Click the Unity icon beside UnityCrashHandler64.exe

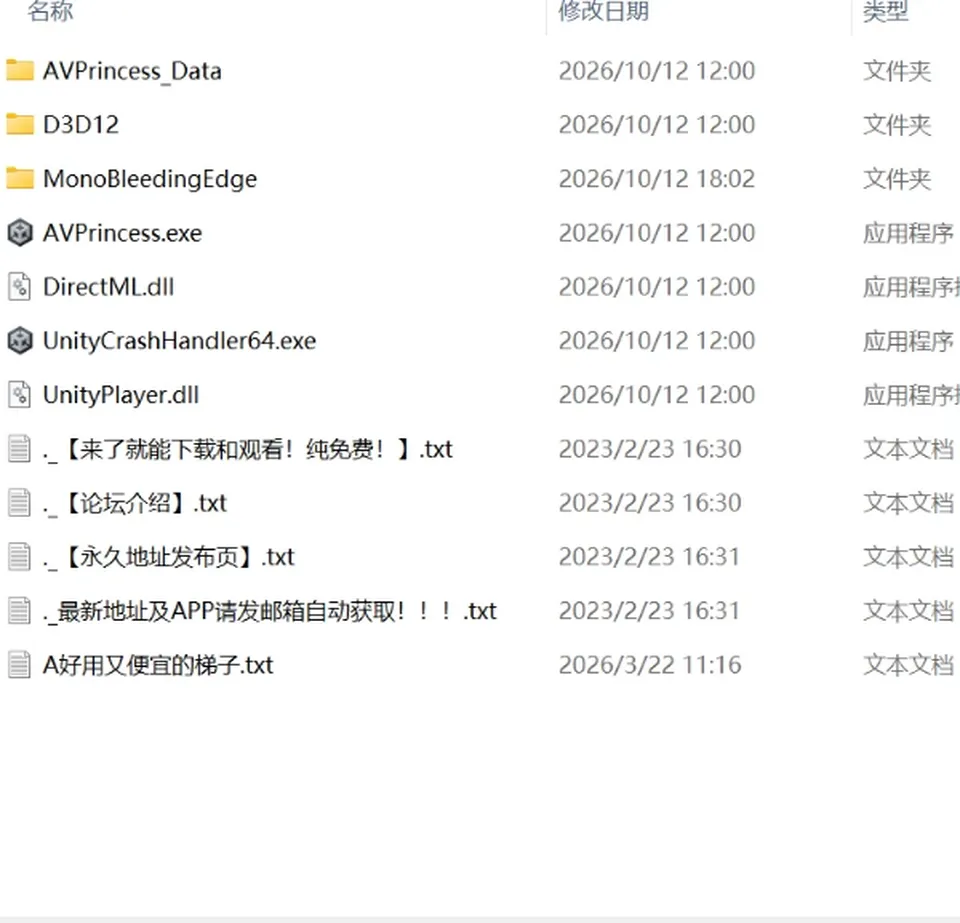pyautogui.click(x=20, y=340)
